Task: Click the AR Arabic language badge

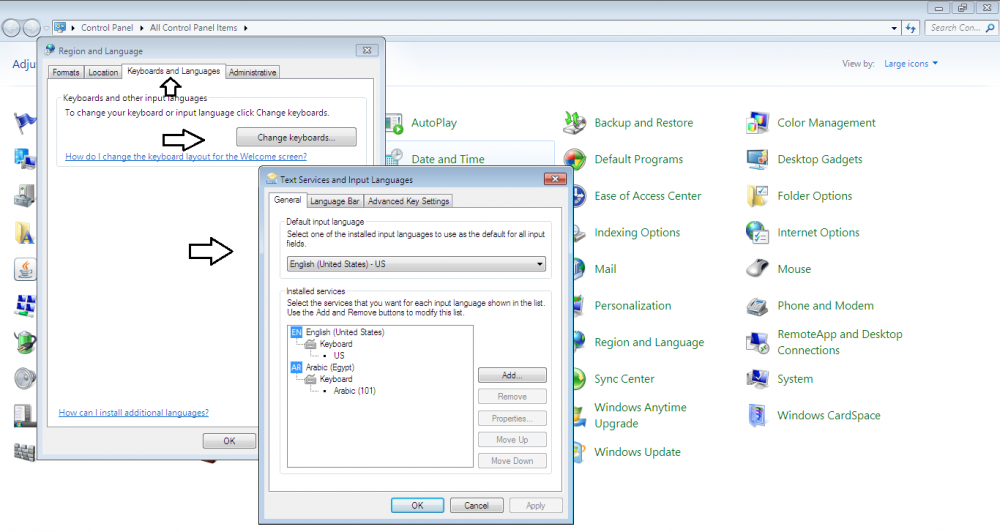Action: (296, 367)
